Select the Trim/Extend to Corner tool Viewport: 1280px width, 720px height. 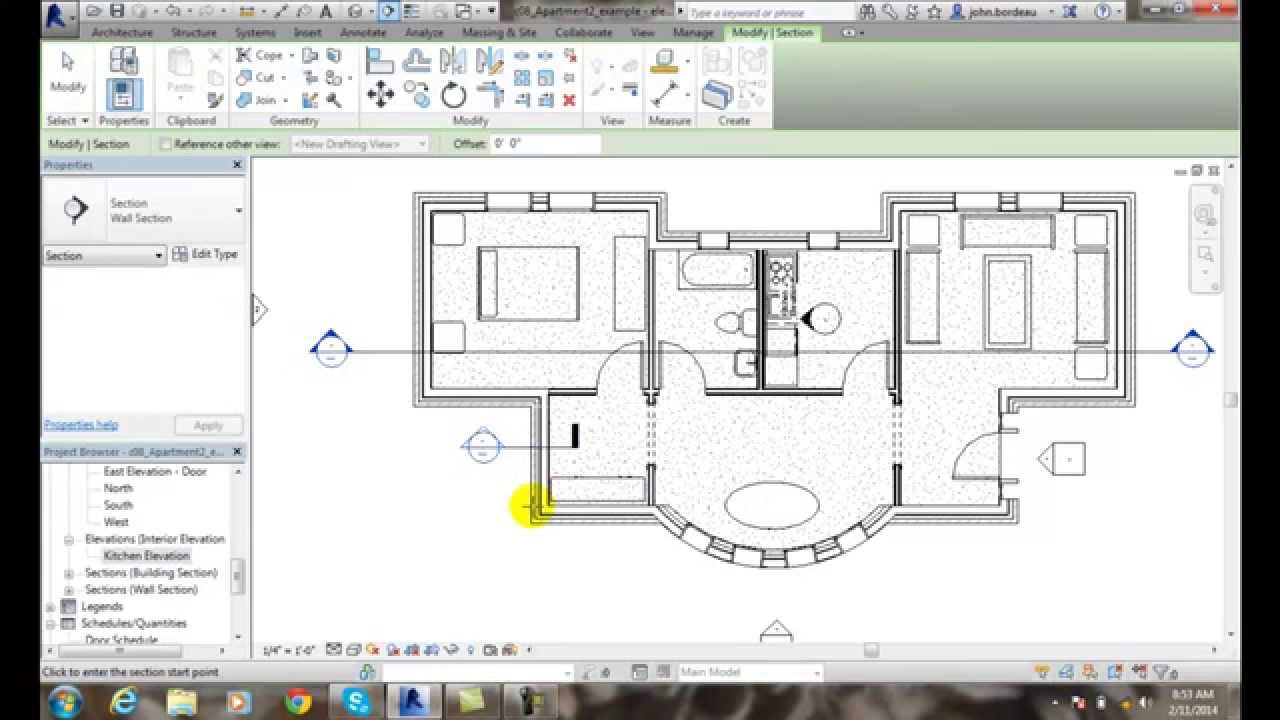(490, 96)
